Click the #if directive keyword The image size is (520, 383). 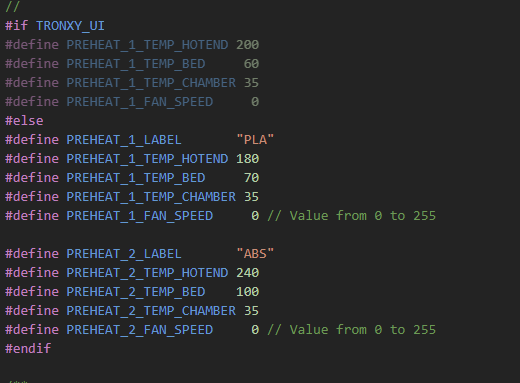click(x=17, y=26)
